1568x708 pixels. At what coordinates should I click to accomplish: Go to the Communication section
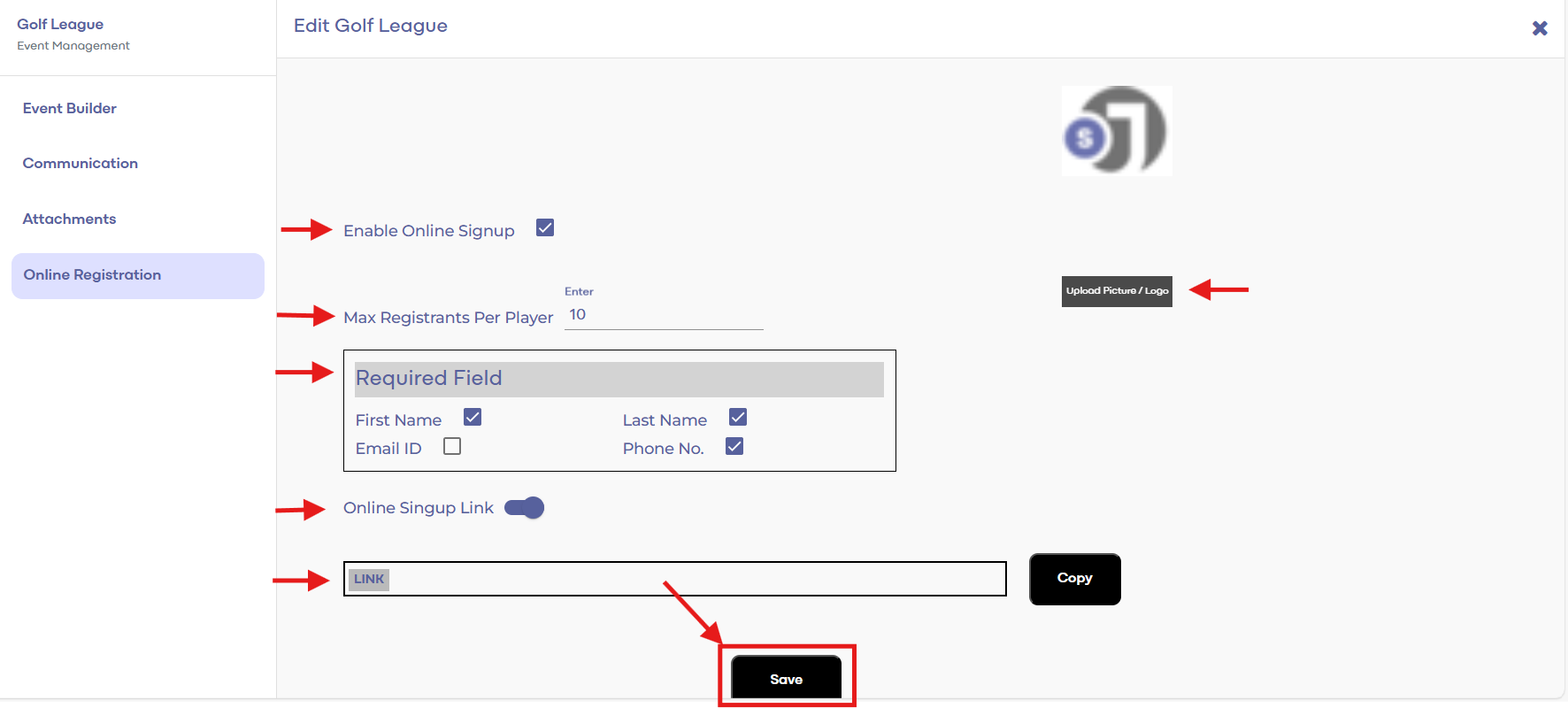click(81, 164)
